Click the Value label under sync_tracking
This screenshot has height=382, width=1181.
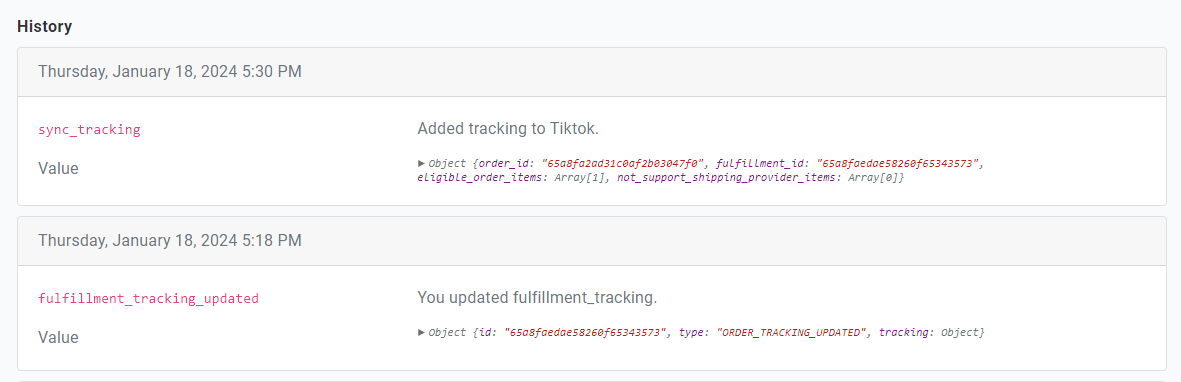pos(58,168)
